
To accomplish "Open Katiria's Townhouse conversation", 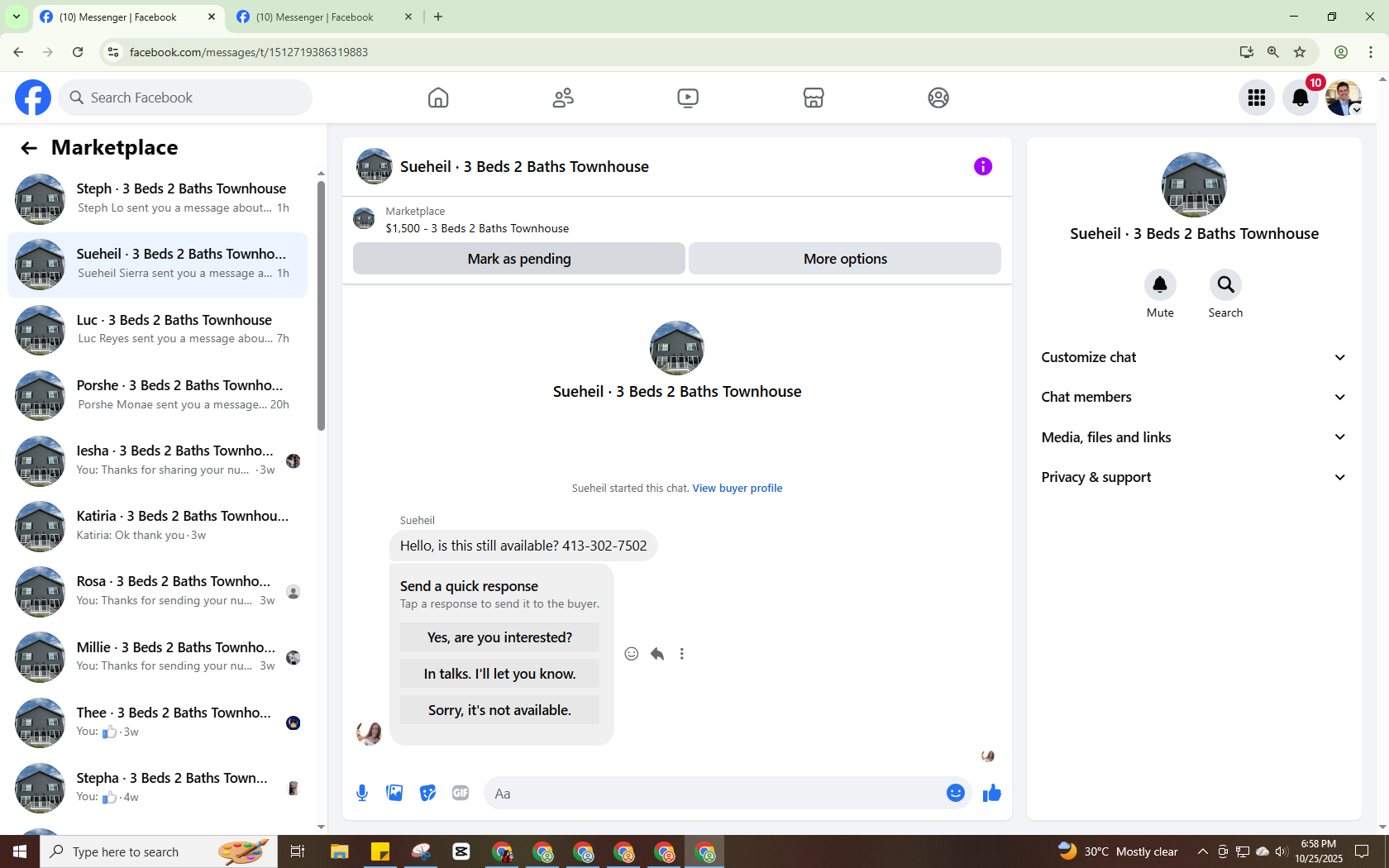I will point(157,526).
